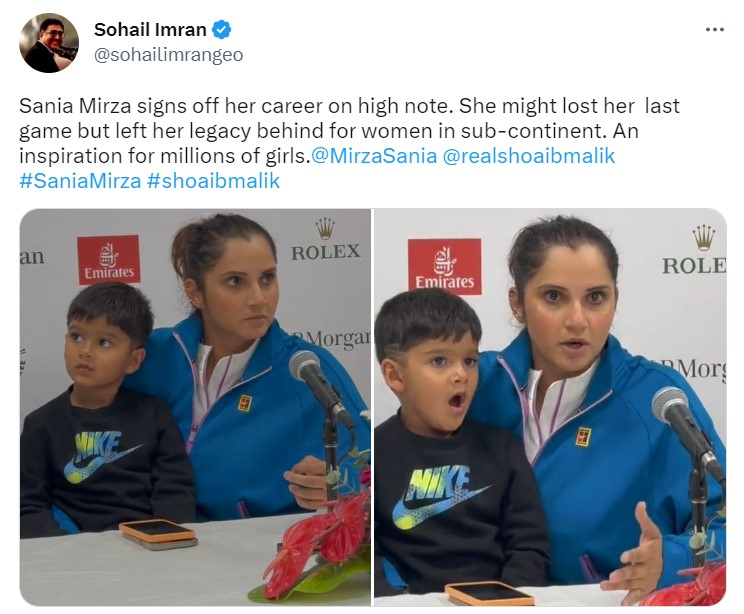Click the #shoaibmalik hashtag
This screenshot has height=614, width=744.
(214, 181)
